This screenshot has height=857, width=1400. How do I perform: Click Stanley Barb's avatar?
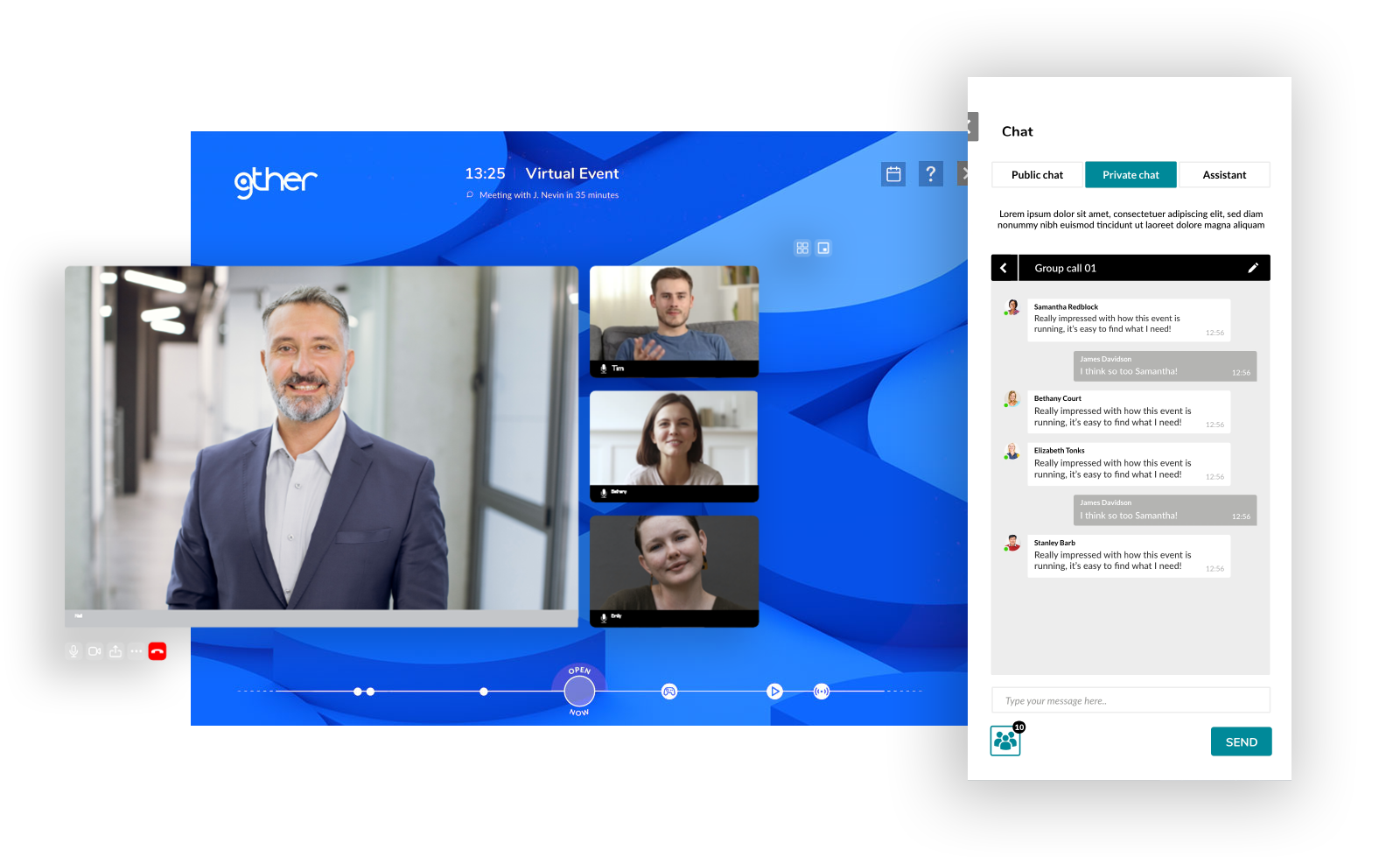pyautogui.click(x=1012, y=544)
